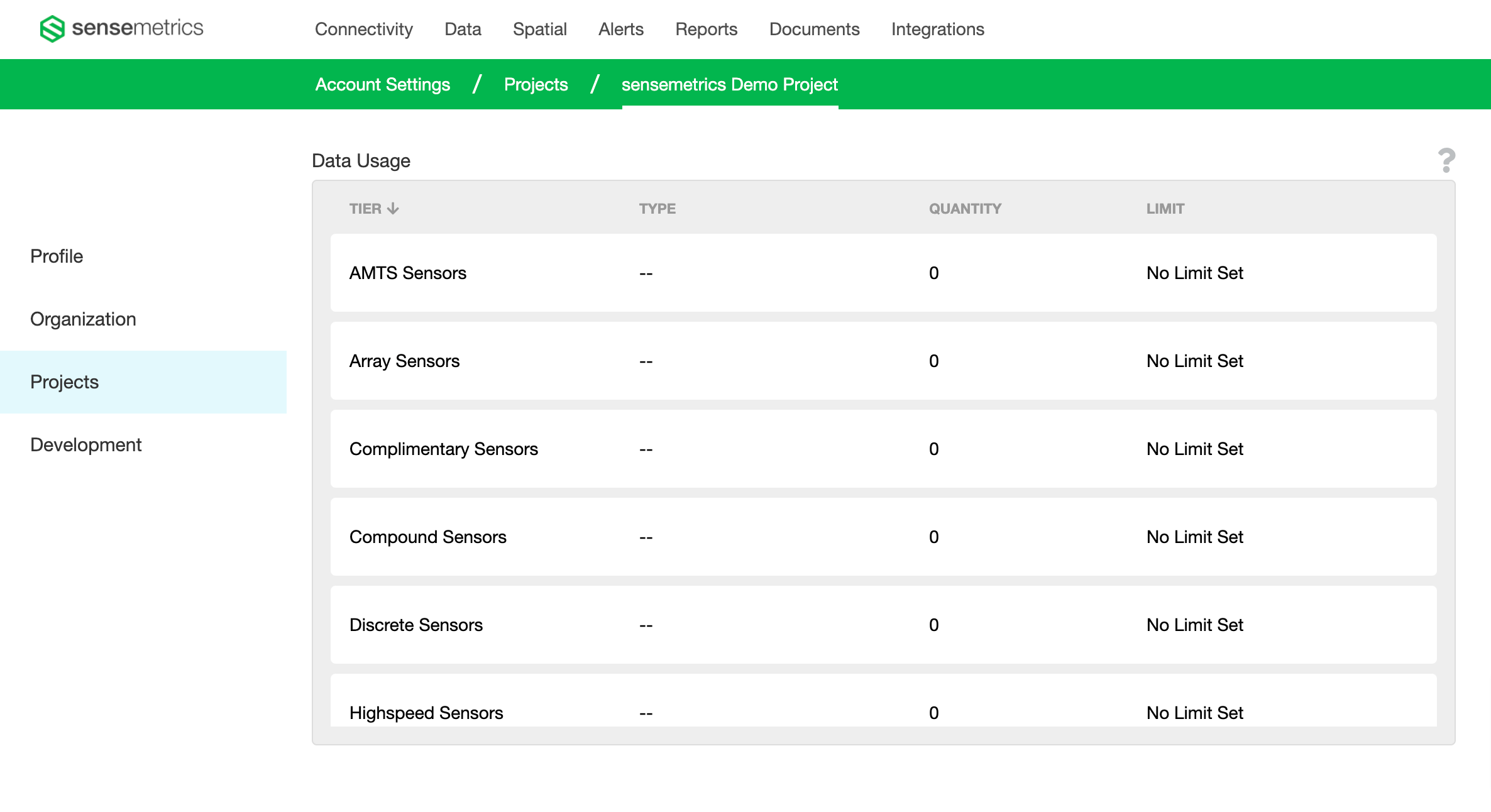Select the Complimentary Sensors row
Viewport: 1491px width, 812px height.
pyautogui.click(x=884, y=449)
